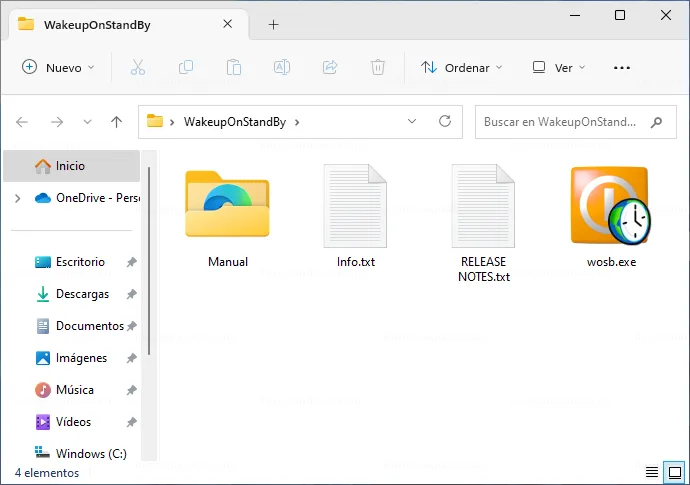Select Windows (C:) drive in sidebar
The image size is (690, 485).
(x=81, y=453)
